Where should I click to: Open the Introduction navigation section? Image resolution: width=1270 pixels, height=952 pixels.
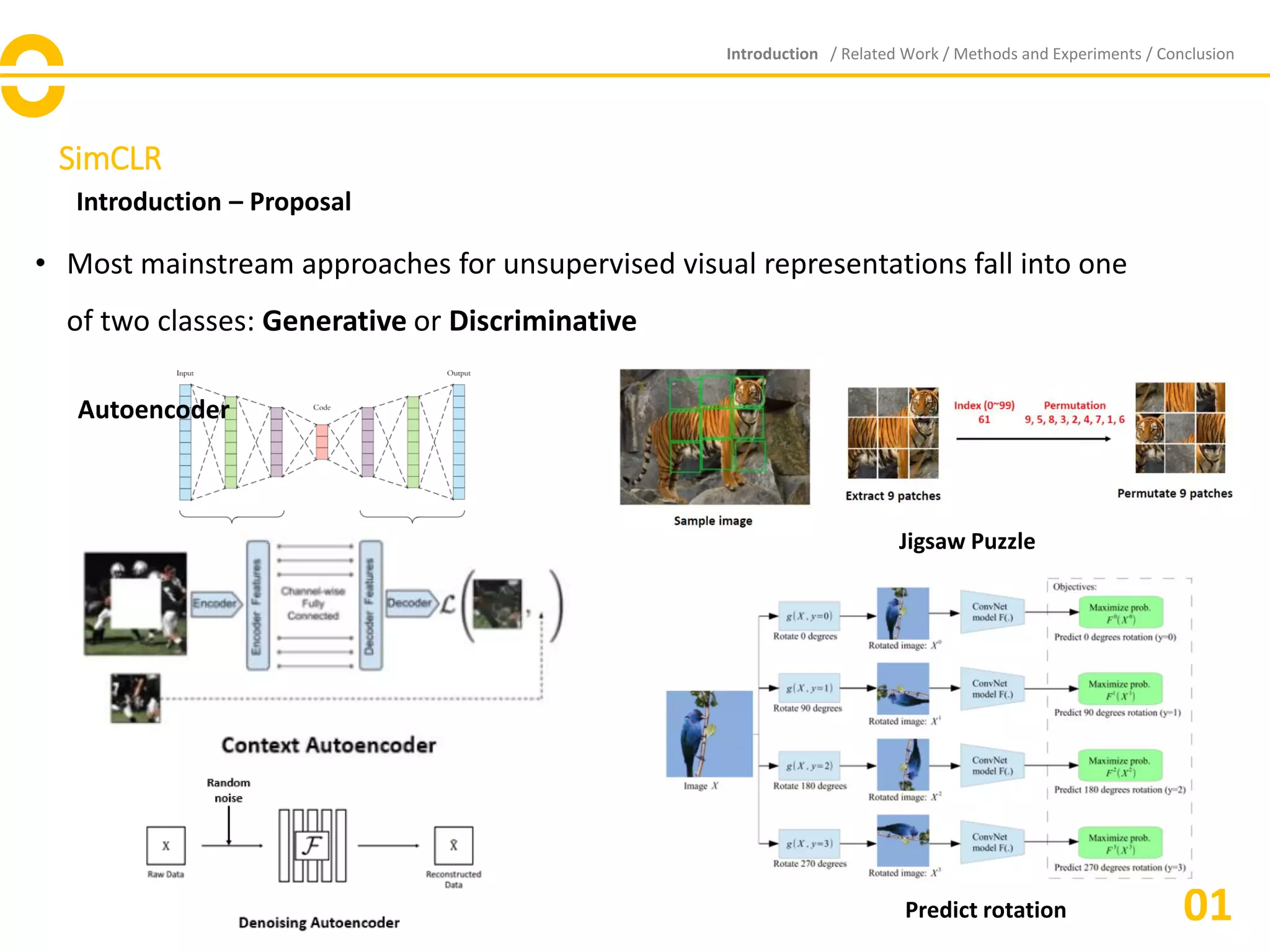click(x=771, y=54)
